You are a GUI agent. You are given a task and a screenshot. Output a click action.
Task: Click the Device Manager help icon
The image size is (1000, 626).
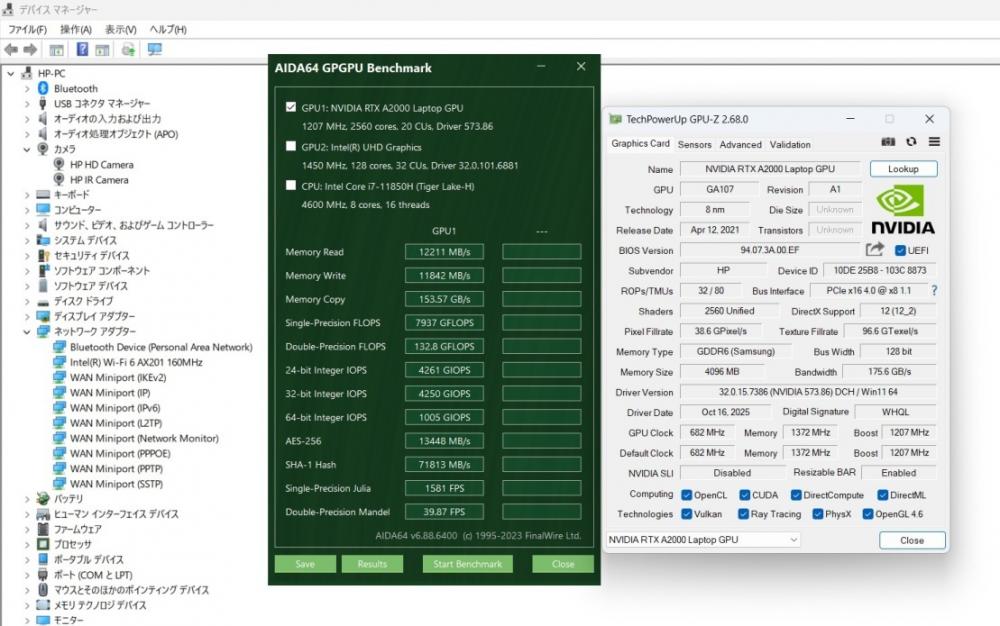[x=81, y=49]
